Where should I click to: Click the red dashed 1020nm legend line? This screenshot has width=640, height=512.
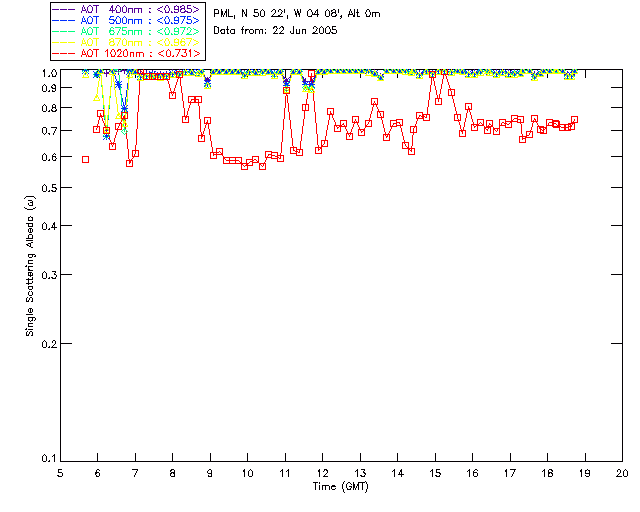tap(64, 53)
